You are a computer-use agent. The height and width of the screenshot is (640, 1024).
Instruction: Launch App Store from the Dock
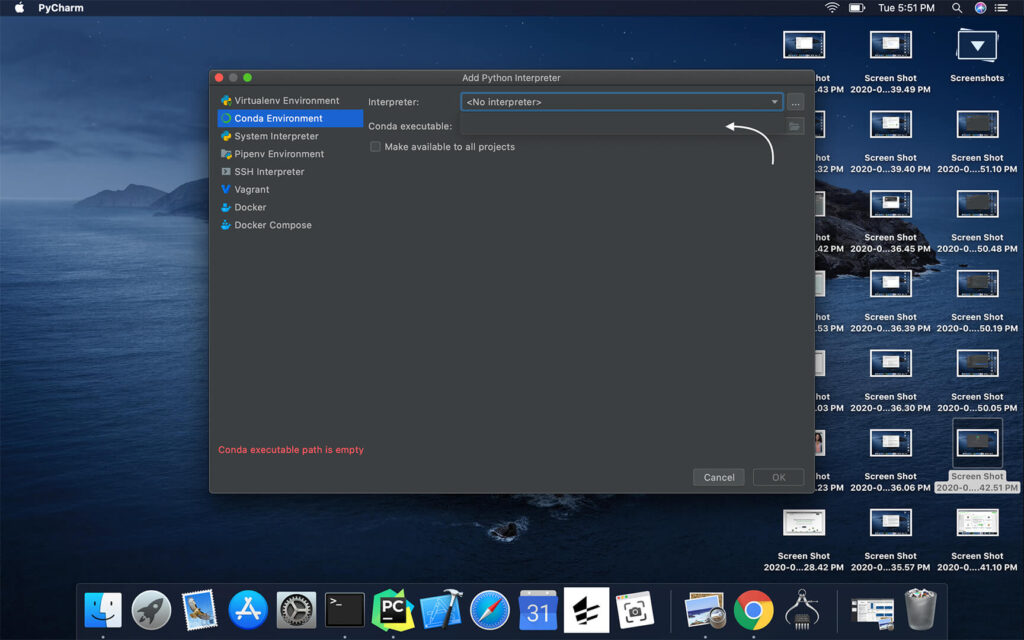pyautogui.click(x=248, y=611)
